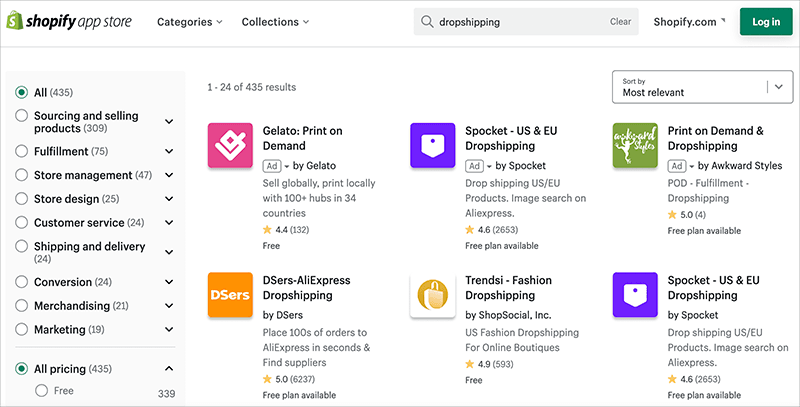Click the by ShopSocial, Inc. text

[508, 315]
